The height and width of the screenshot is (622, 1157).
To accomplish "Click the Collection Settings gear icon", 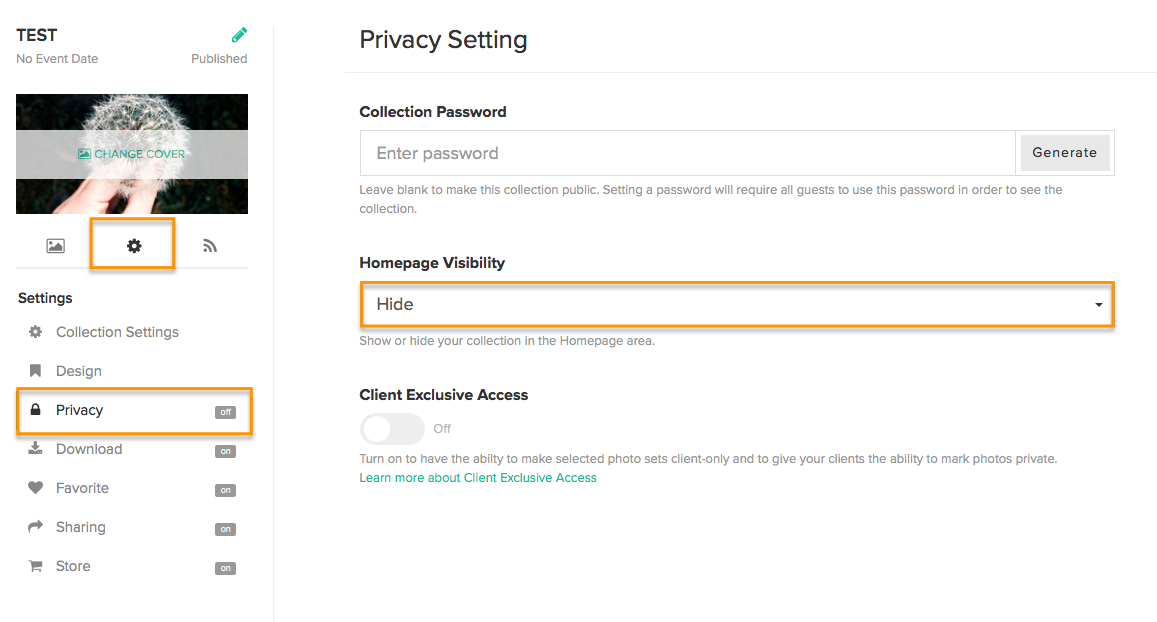I will (x=35, y=332).
